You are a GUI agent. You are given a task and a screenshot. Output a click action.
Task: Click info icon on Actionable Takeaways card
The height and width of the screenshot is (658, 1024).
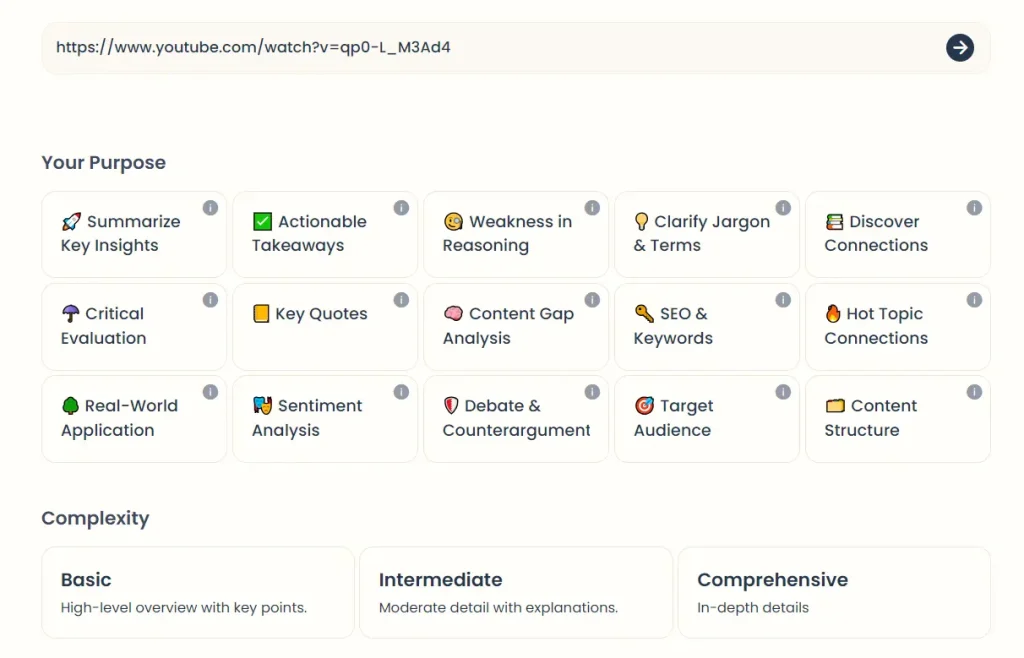pyautogui.click(x=401, y=208)
